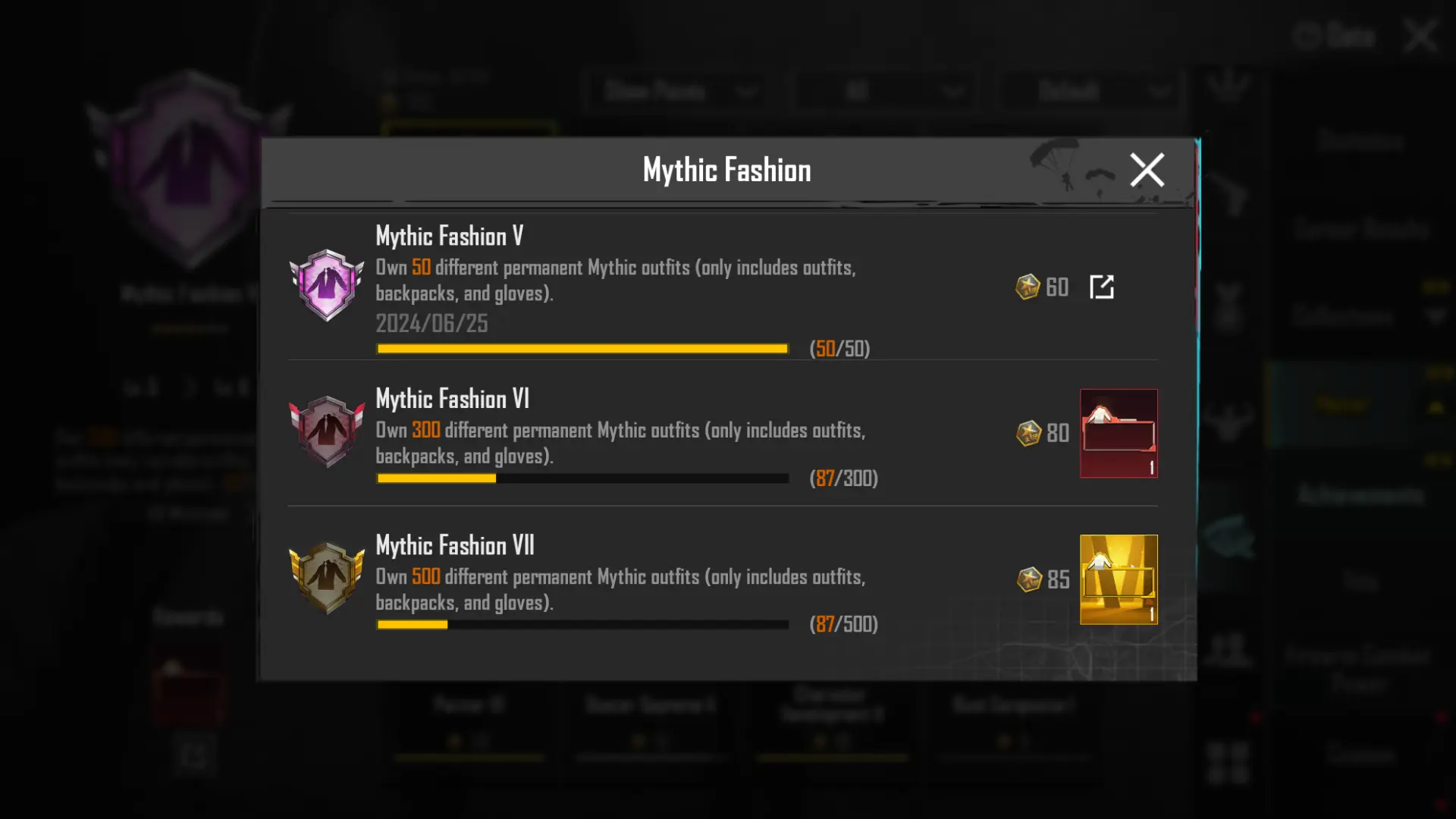
Task: Select the Mythic Fashion VII title text
Action: [455, 544]
